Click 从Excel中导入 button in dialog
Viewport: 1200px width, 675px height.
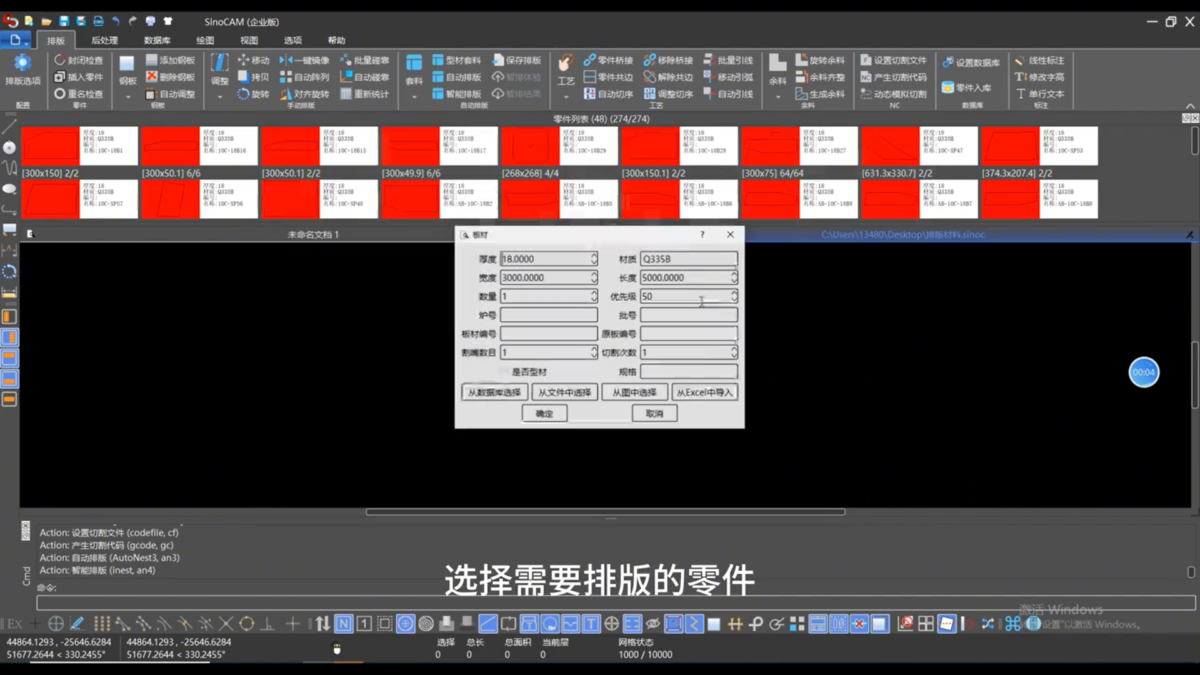pyautogui.click(x=705, y=392)
